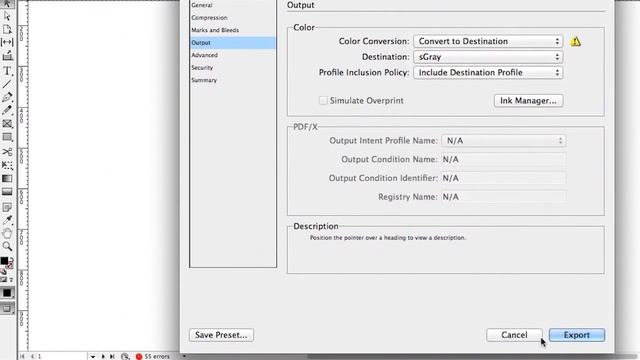Select the Type tool
This screenshot has width=640, height=360.
7,71
